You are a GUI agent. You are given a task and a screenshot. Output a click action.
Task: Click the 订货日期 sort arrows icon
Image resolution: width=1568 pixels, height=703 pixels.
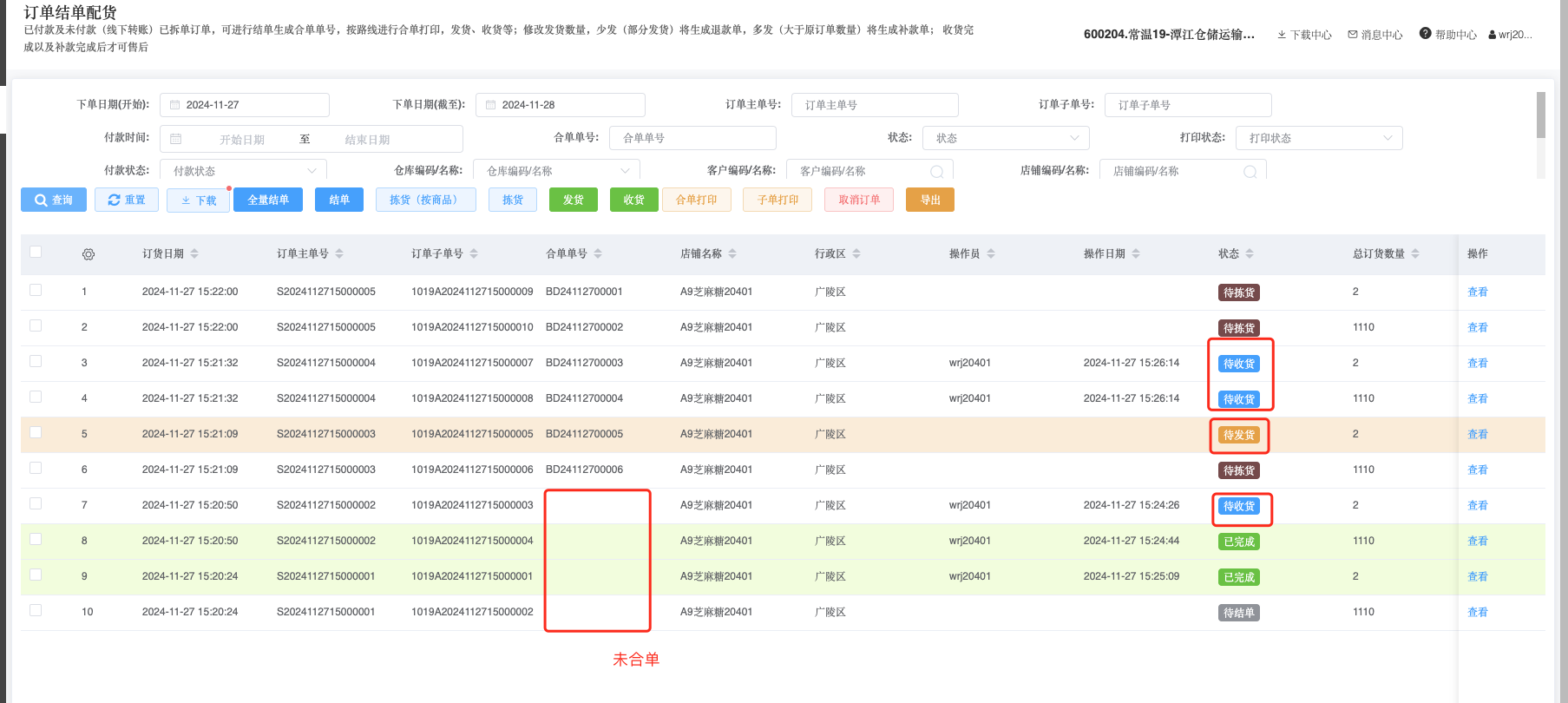[194, 253]
